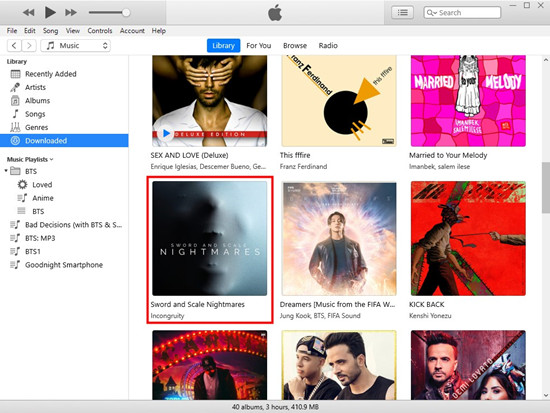The height and width of the screenshot is (413, 550).
Task: Click Jung Kook, BTS, FIFA Sound artist text
Action: pyautogui.click(x=320, y=316)
